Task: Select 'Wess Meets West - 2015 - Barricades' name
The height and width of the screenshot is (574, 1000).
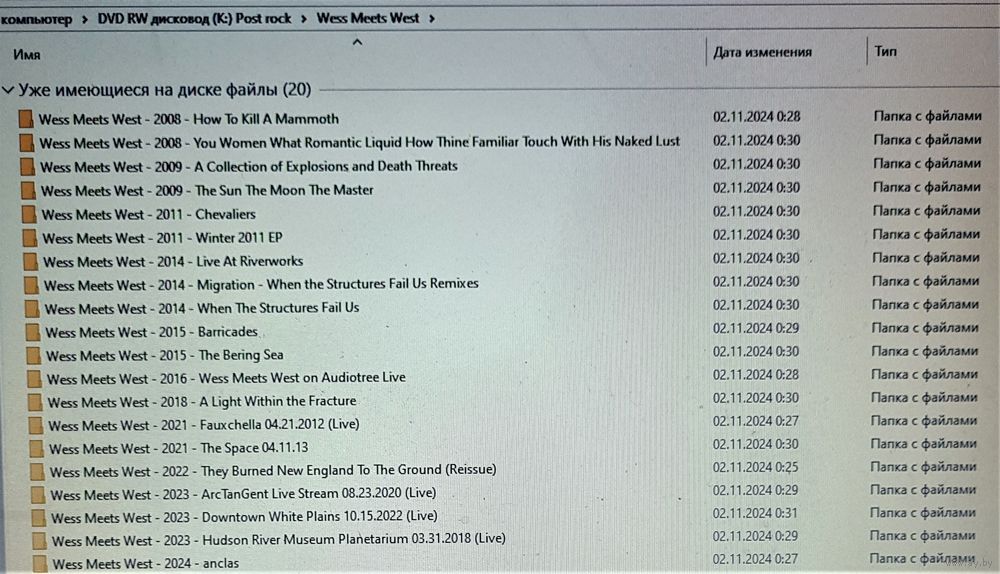Action: [x=151, y=332]
